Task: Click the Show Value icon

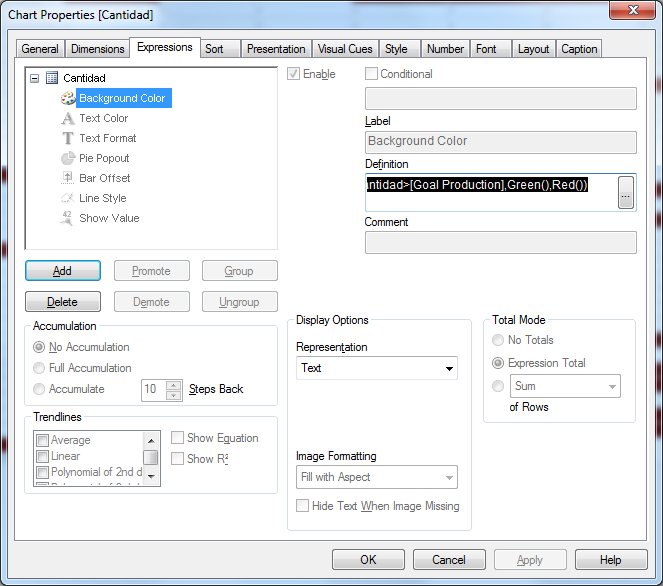Action: (x=67, y=218)
